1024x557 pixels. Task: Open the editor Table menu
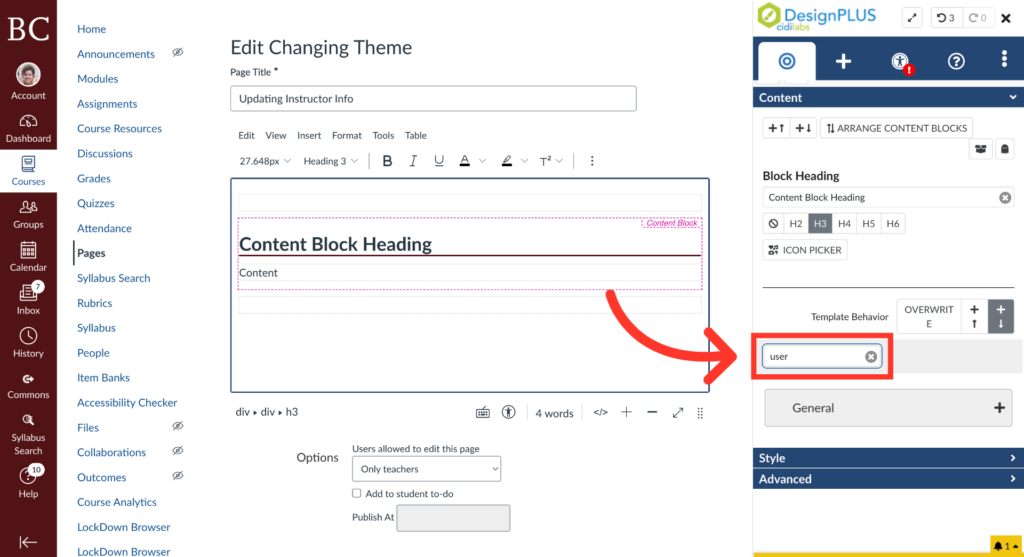pyautogui.click(x=415, y=135)
